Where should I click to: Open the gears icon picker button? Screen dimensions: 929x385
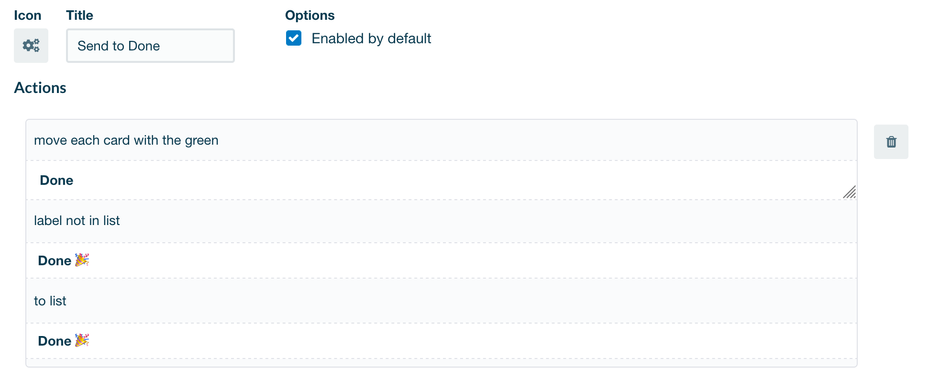[31, 46]
